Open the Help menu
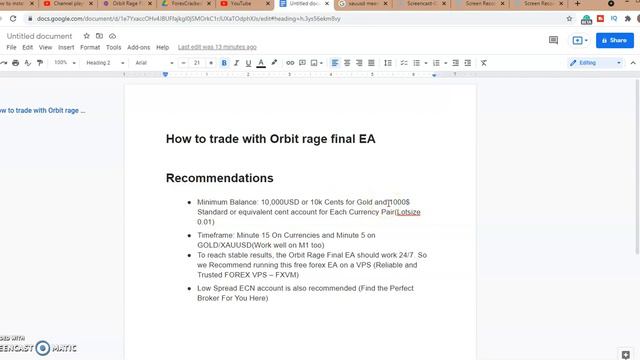 (162, 47)
